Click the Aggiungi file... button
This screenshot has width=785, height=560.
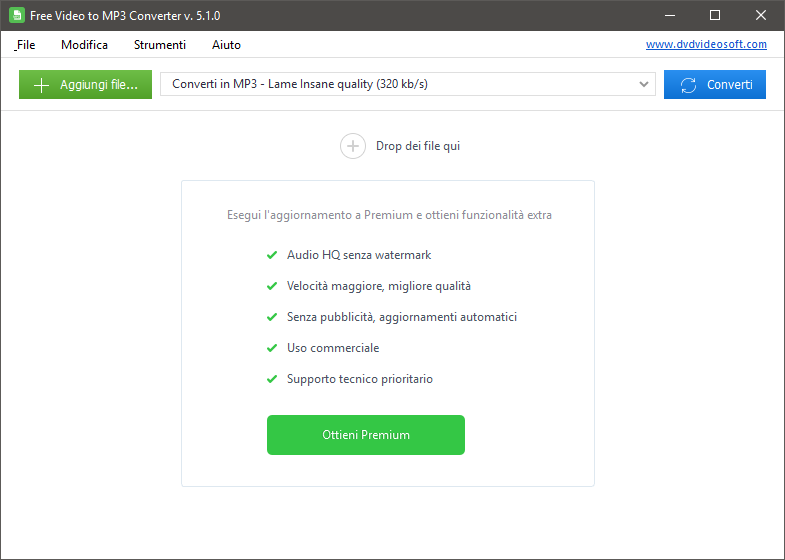coord(85,85)
